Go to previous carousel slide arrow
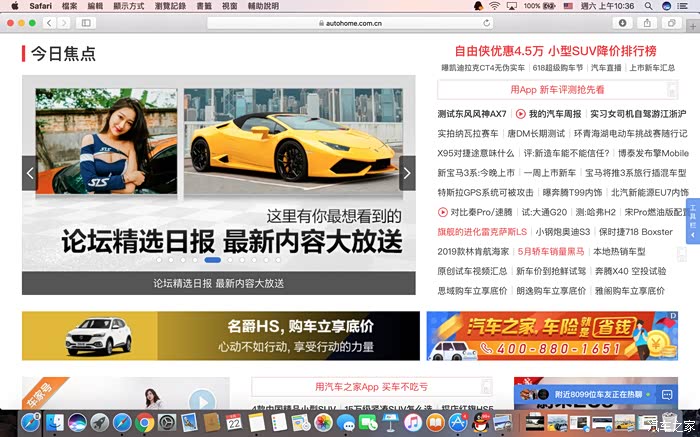 pos(30,173)
